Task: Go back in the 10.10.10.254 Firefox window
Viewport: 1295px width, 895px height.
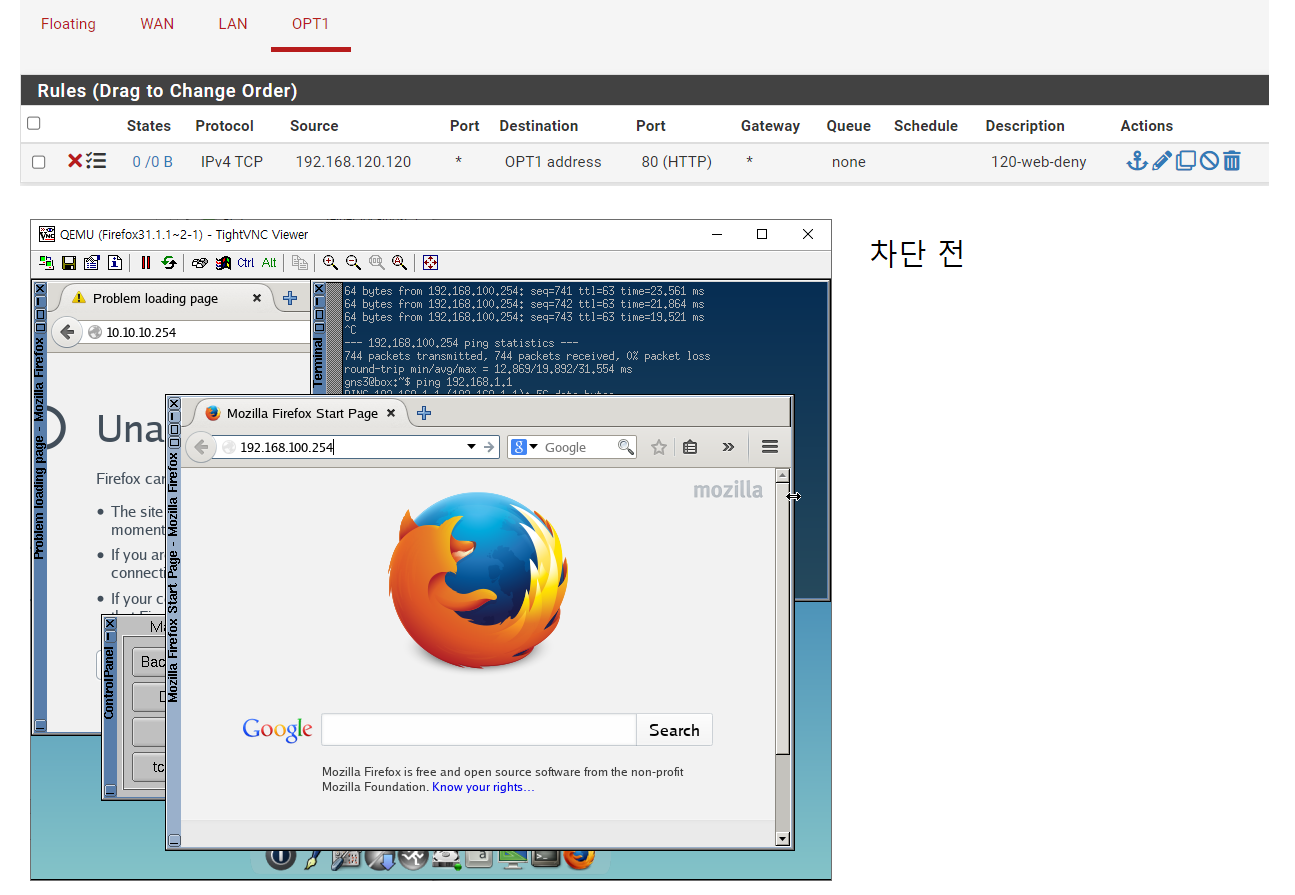Action: (x=66, y=332)
